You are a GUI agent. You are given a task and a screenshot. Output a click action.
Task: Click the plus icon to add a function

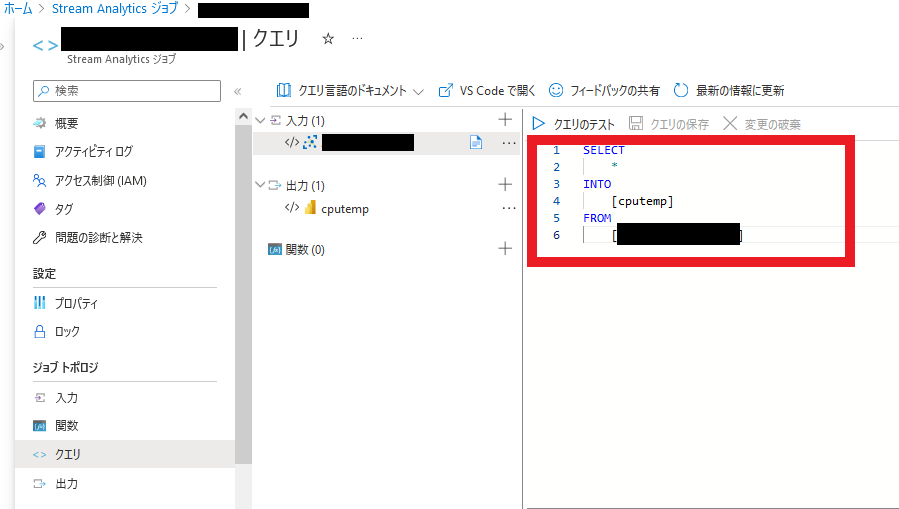[x=505, y=249]
